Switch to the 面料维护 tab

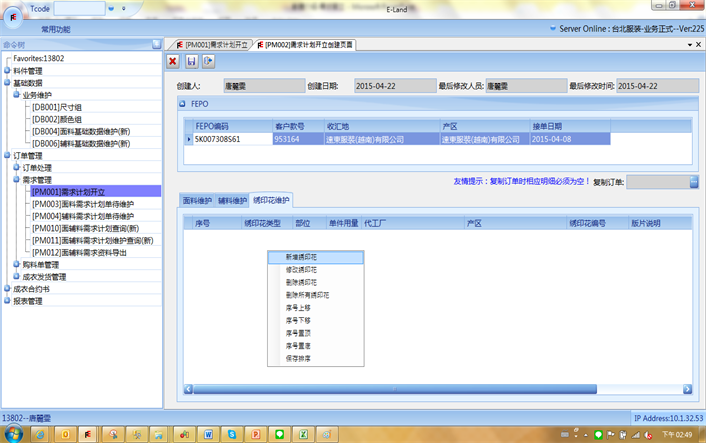196,201
